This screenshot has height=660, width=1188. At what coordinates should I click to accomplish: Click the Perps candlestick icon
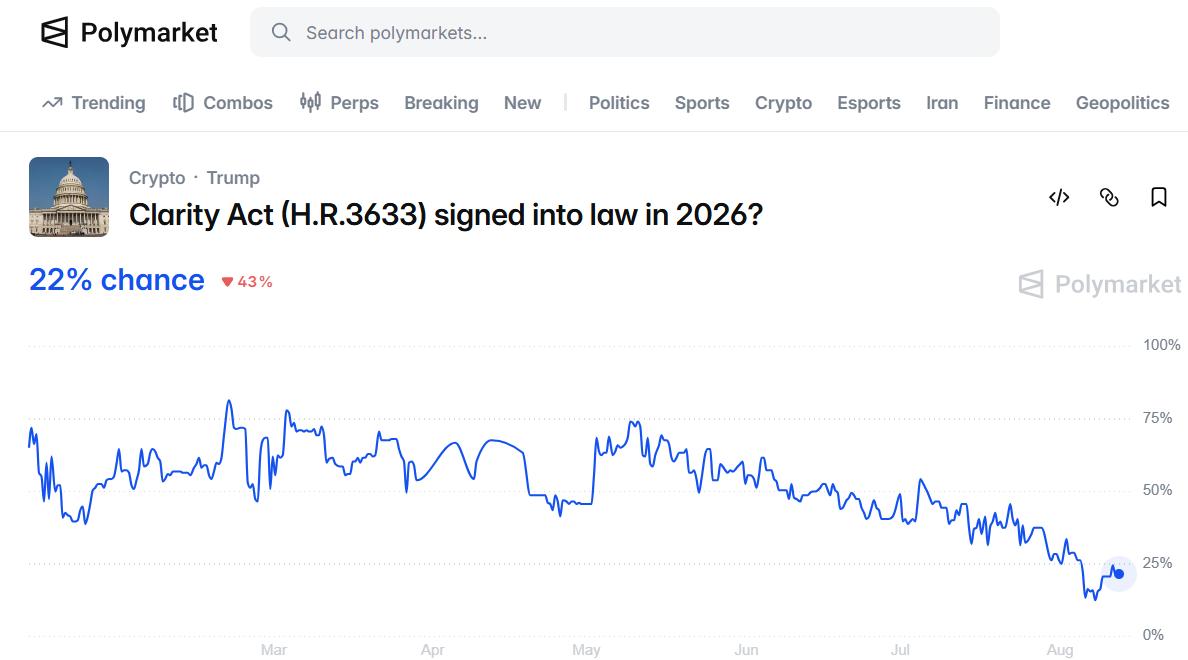(310, 102)
